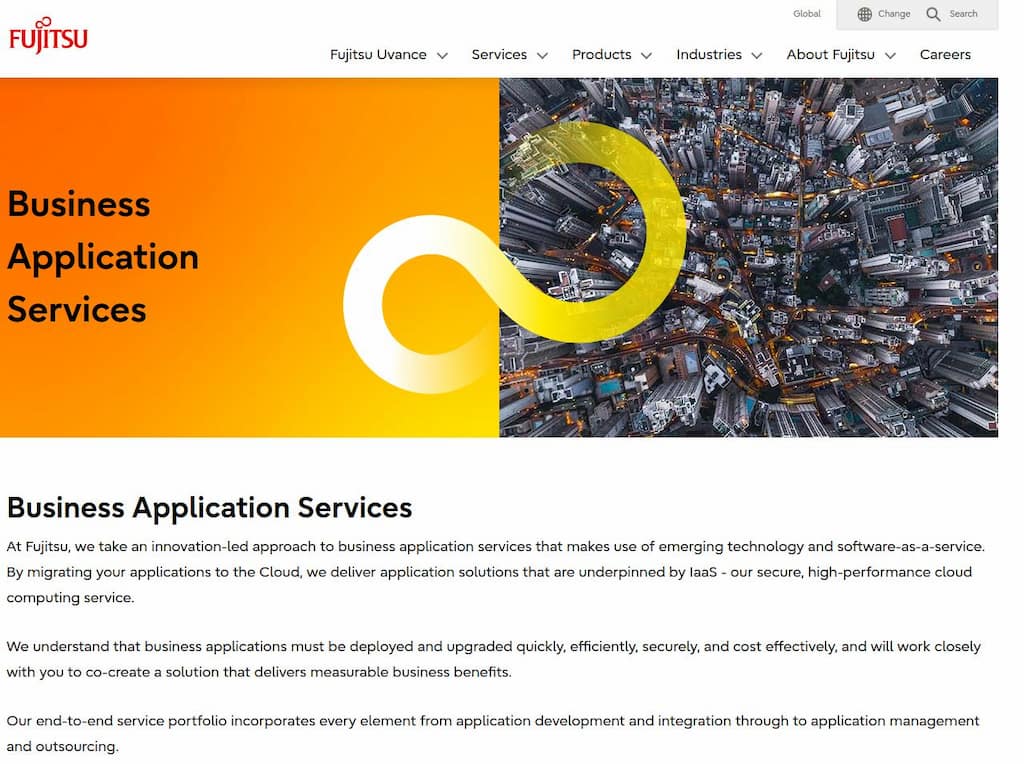Image resolution: width=1024 pixels, height=764 pixels.
Task: Expand the Products dropdown chevron
Action: click(x=646, y=56)
